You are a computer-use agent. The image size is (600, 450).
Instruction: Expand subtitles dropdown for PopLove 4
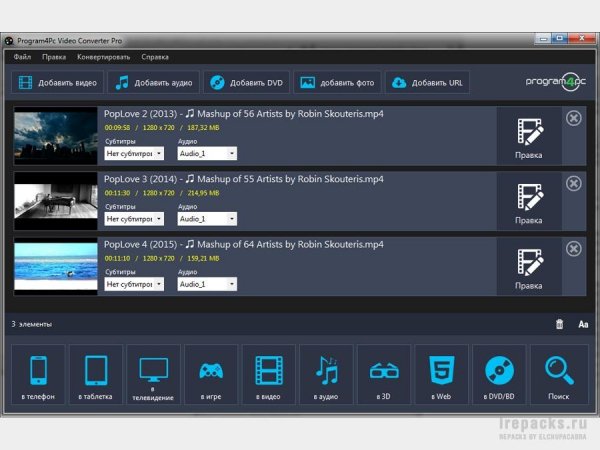click(x=134, y=284)
